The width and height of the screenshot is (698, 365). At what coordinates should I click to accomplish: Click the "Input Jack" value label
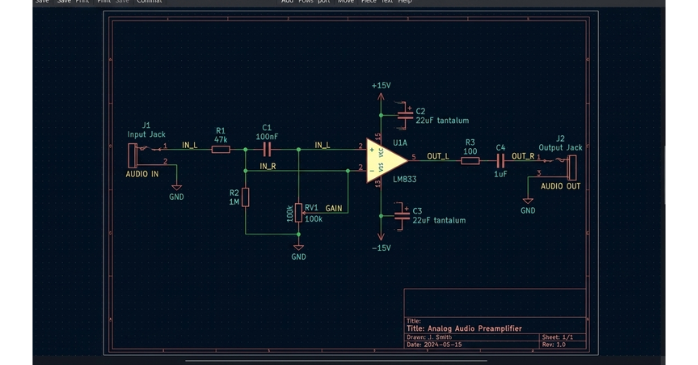tap(146, 134)
